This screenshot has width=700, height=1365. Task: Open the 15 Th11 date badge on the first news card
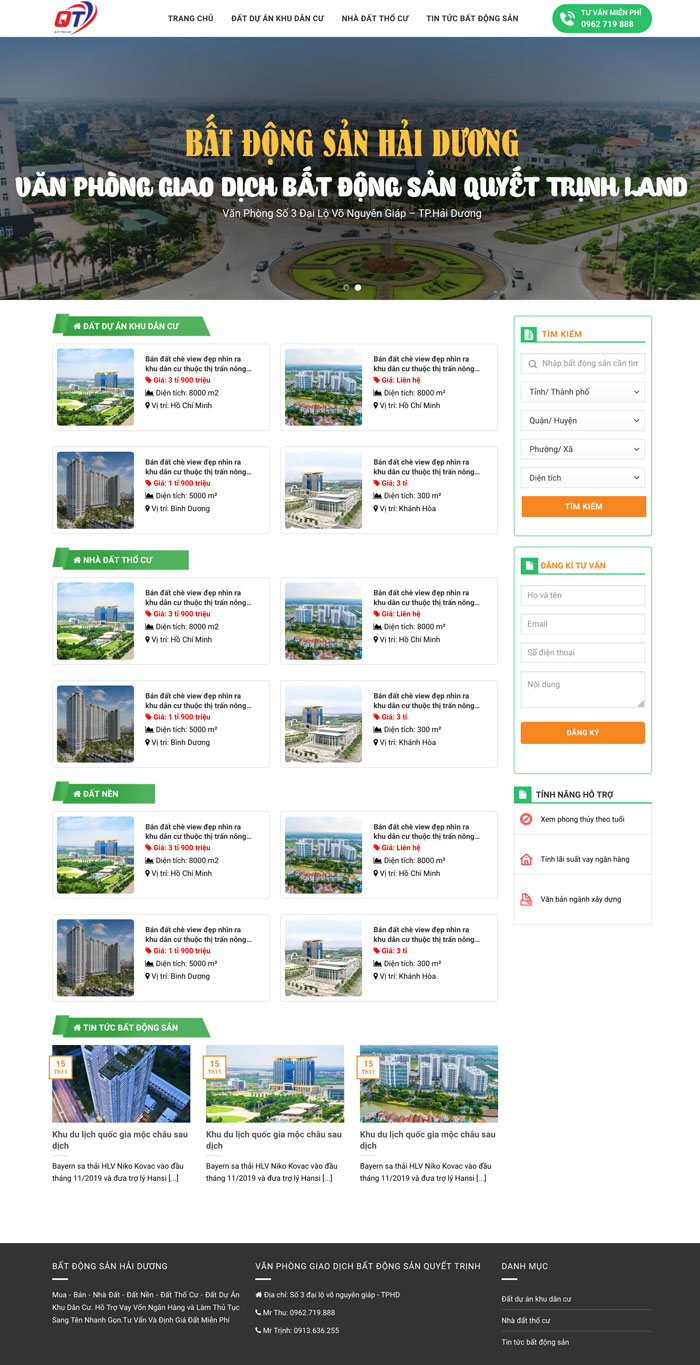coord(60,1067)
